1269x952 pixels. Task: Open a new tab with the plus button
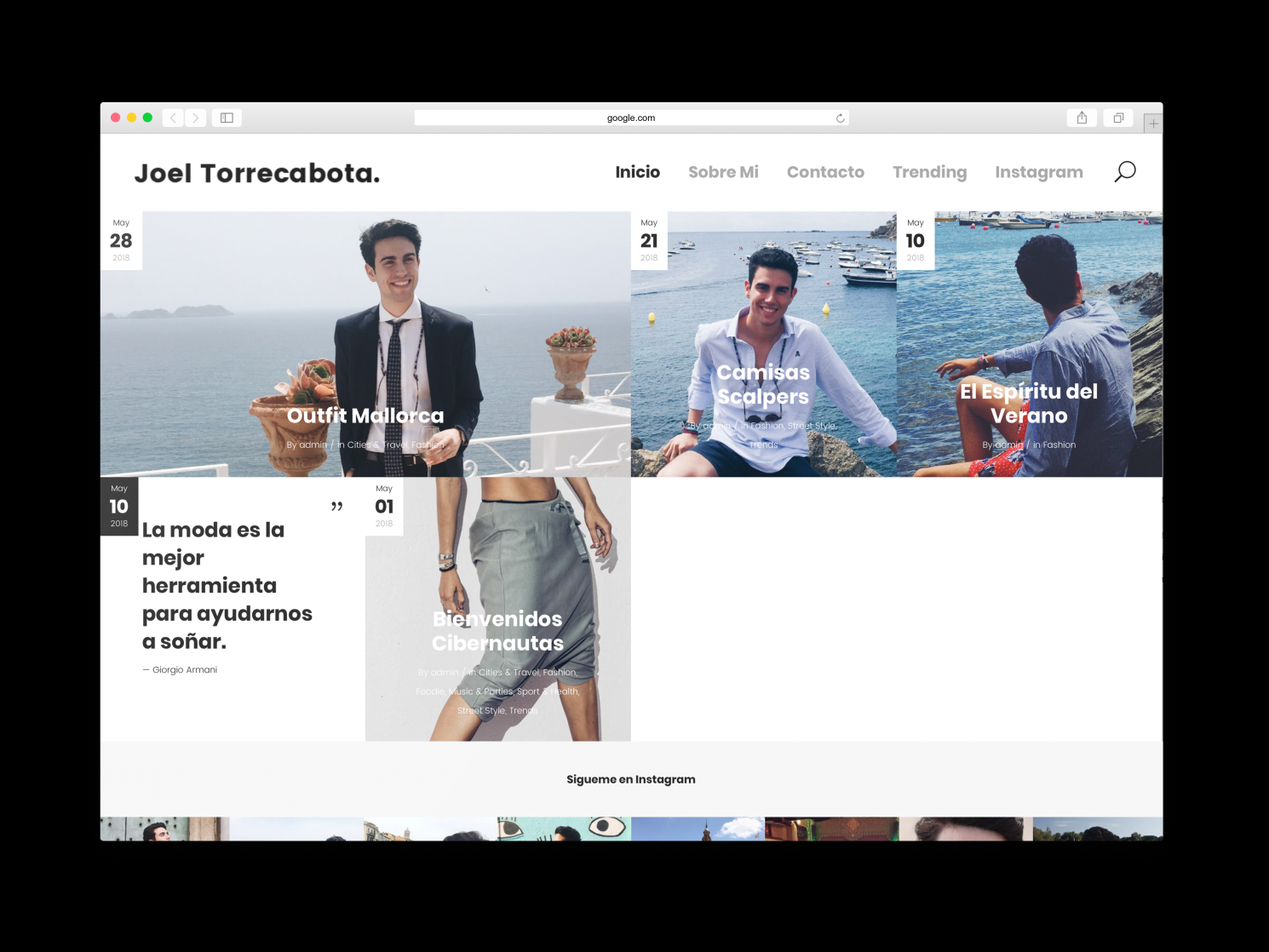[1153, 123]
